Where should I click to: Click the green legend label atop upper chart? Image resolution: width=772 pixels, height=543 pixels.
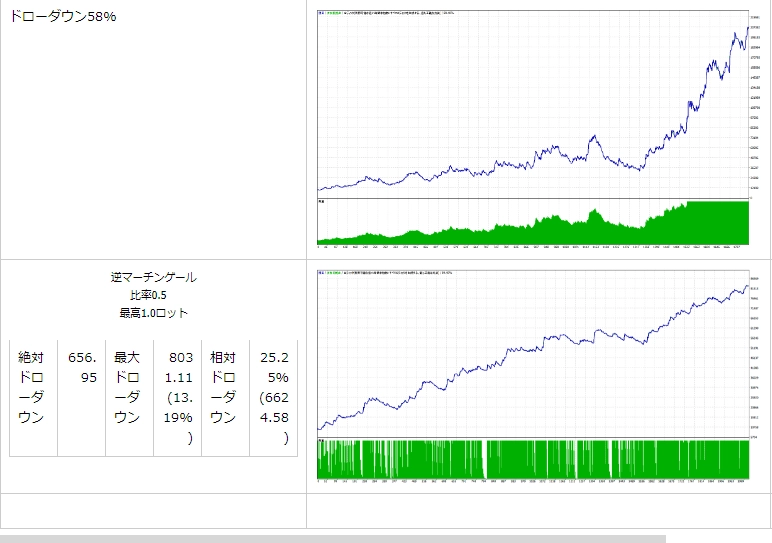click(x=350, y=13)
